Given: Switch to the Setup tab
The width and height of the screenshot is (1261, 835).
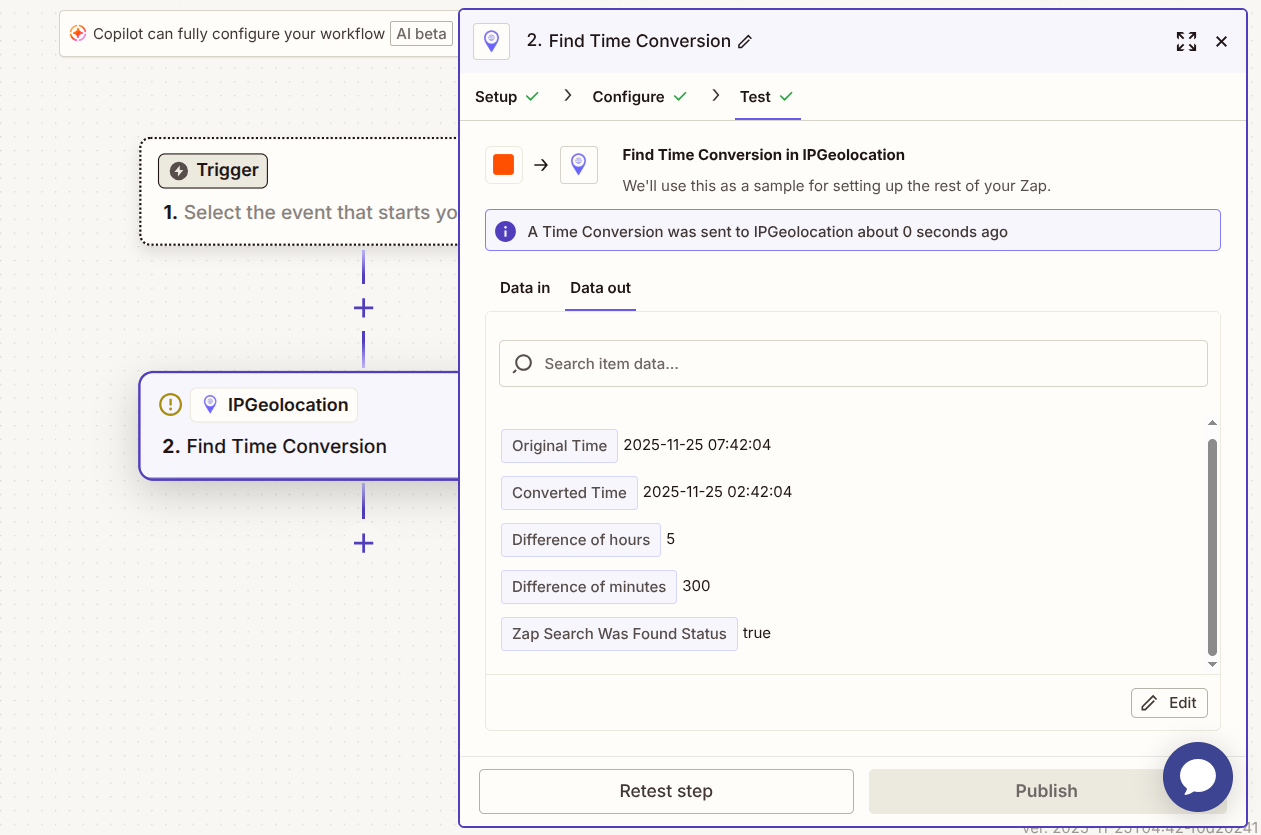Looking at the screenshot, I should (496, 97).
